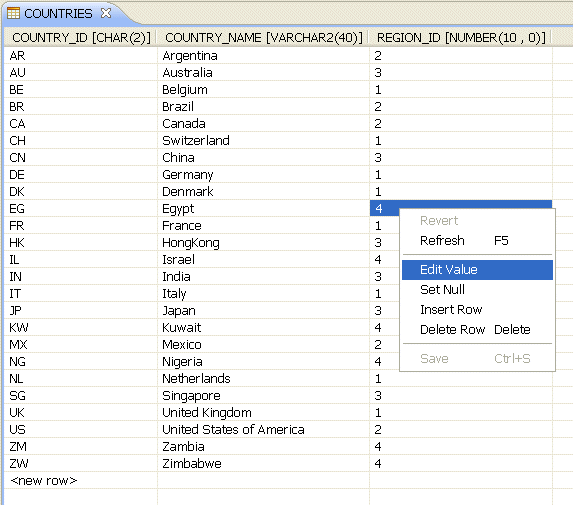Select the India name cell
573x505 pixels.
(263, 277)
